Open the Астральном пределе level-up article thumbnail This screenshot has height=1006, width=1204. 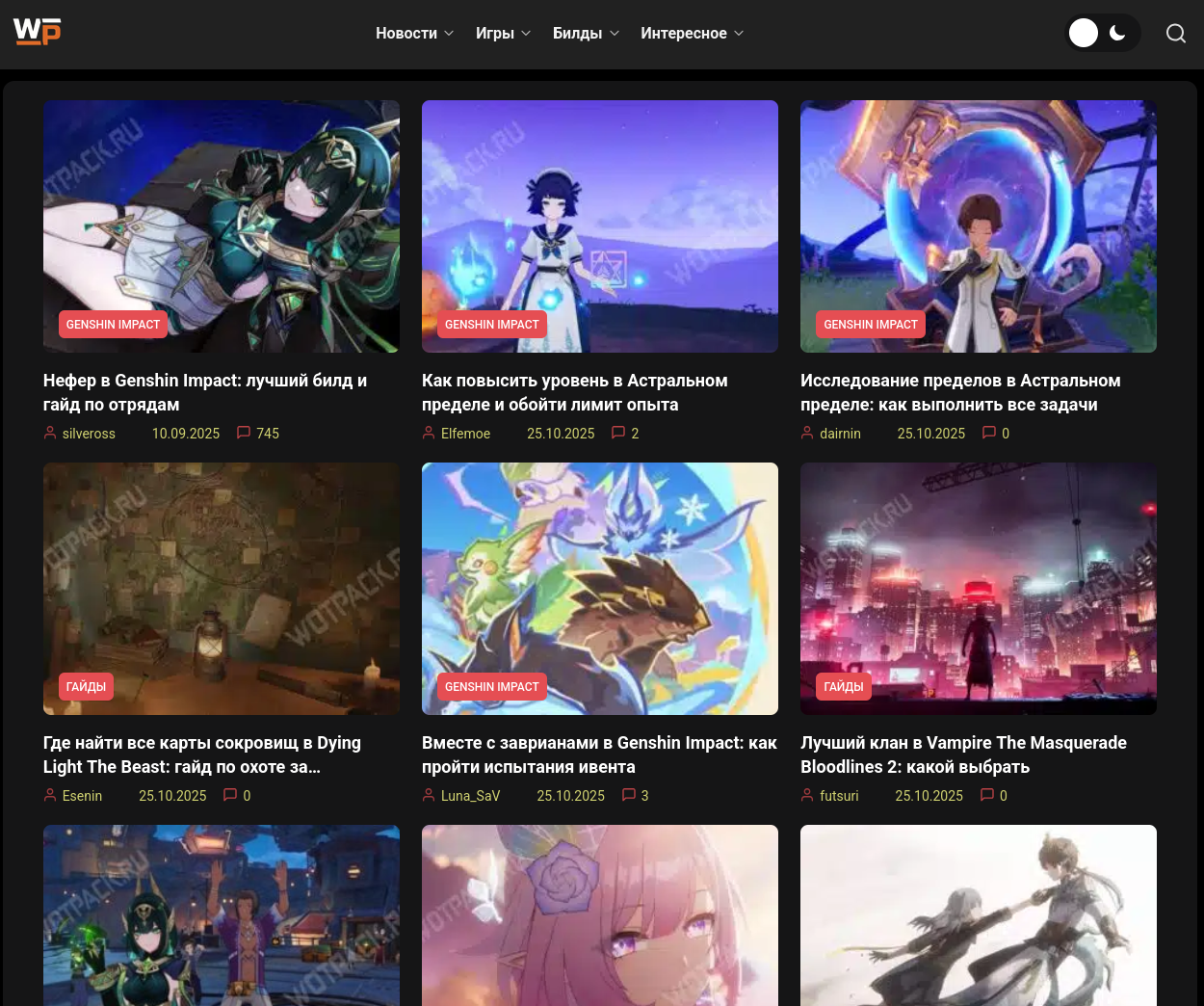tap(600, 226)
